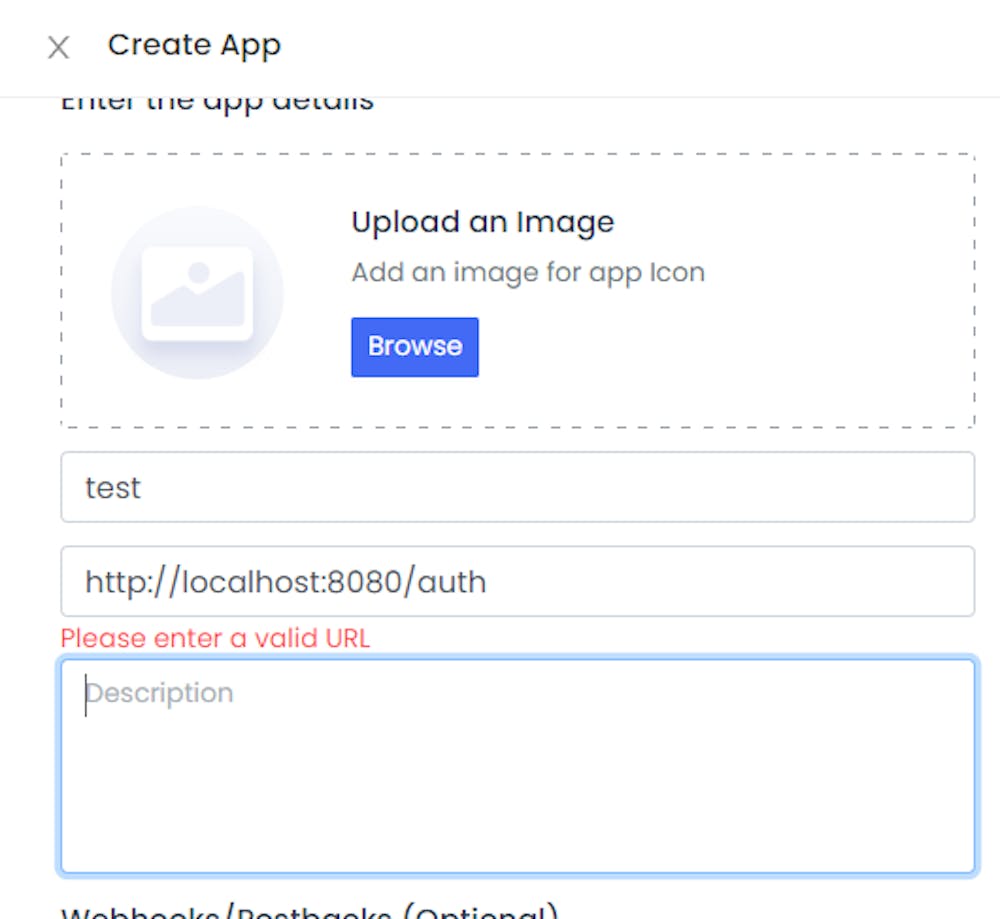
Task: Click the 'Upload an Image' label
Action: (x=483, y=222)
